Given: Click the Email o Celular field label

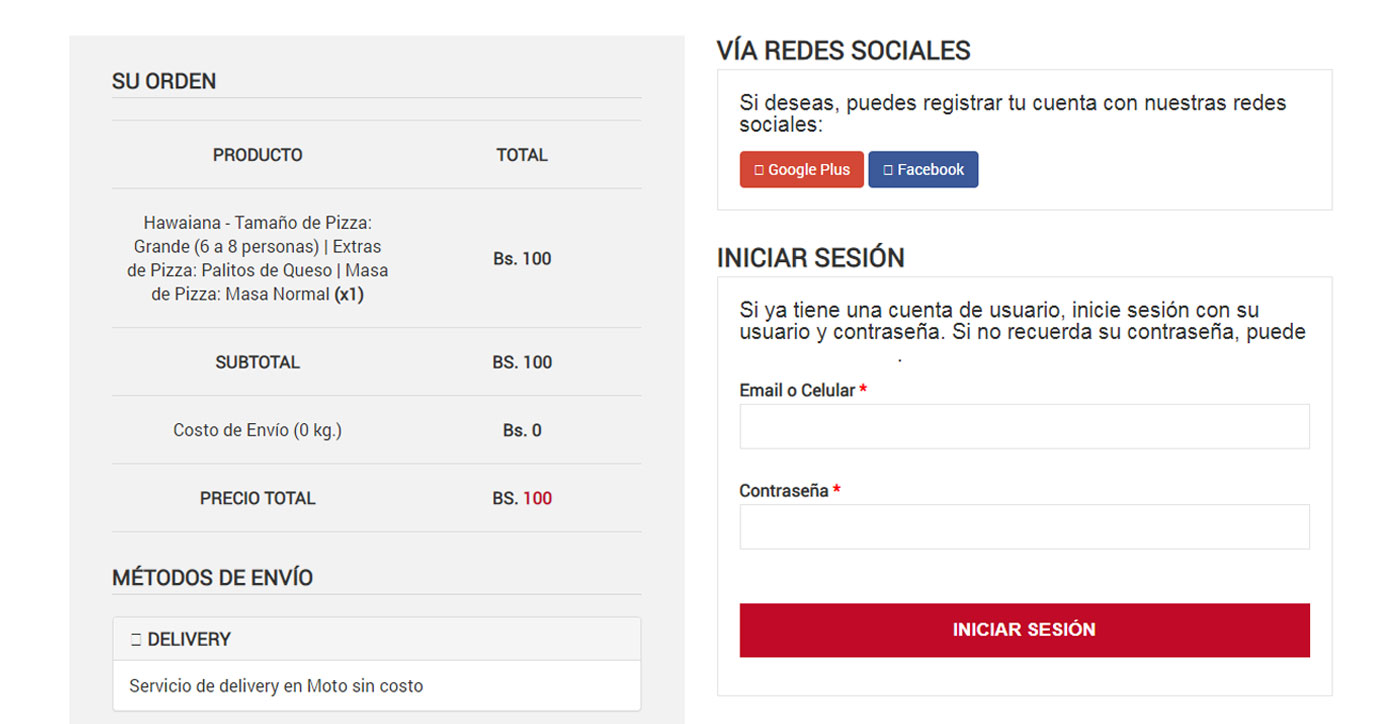Looking at the screenshot, I should tap(797, 390).
